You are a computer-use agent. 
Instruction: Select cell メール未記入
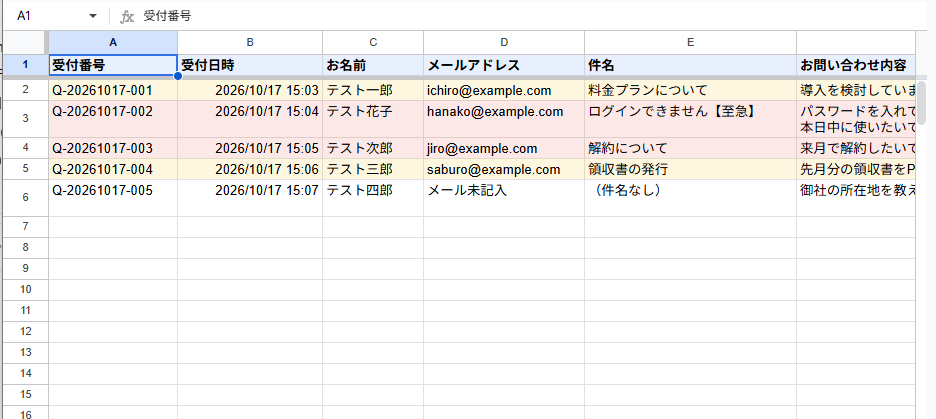504,198
